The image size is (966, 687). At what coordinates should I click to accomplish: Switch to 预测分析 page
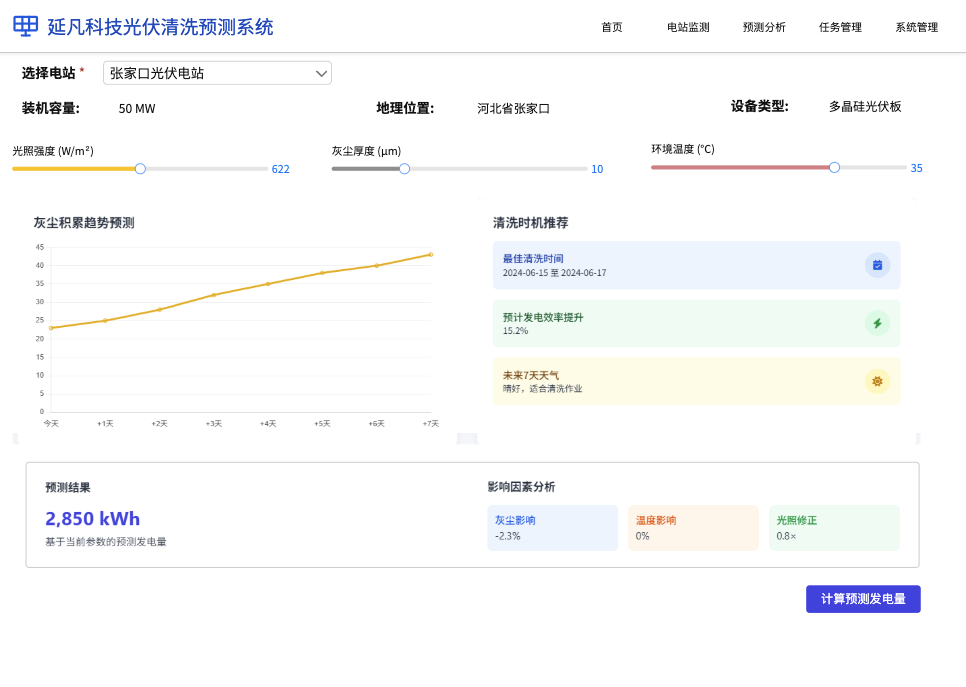[x=764, y=27]
